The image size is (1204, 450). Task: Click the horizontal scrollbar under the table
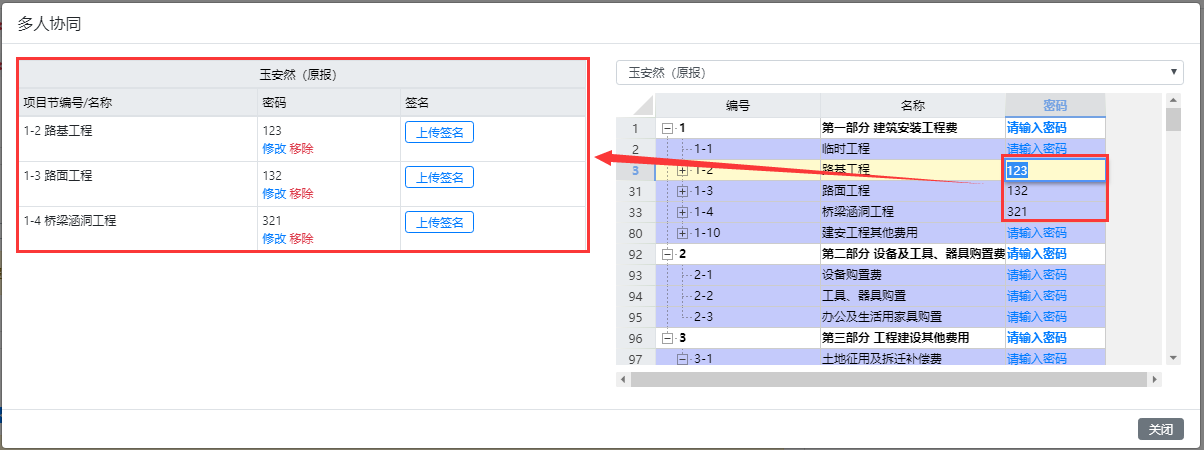(889, 380)
